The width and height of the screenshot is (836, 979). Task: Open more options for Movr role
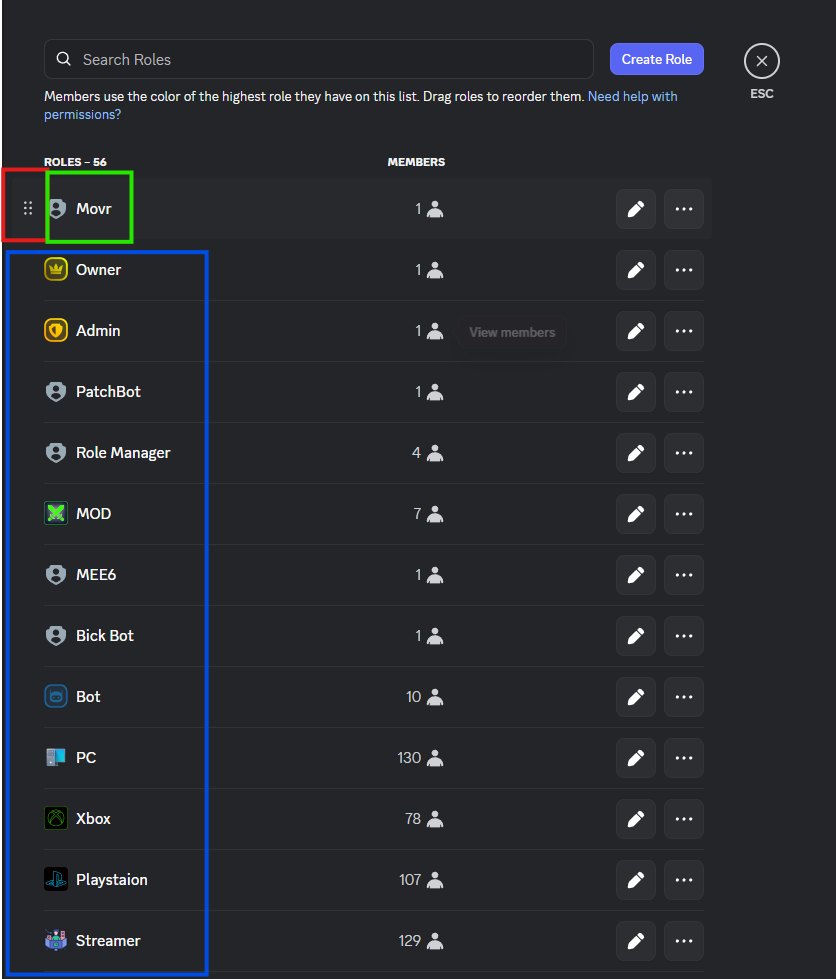684,209
